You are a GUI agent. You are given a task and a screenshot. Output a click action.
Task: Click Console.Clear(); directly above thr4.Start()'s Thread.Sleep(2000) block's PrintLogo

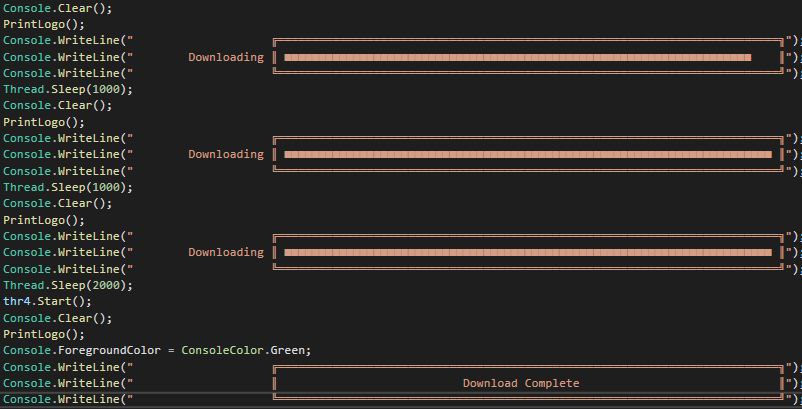[58, 203]
